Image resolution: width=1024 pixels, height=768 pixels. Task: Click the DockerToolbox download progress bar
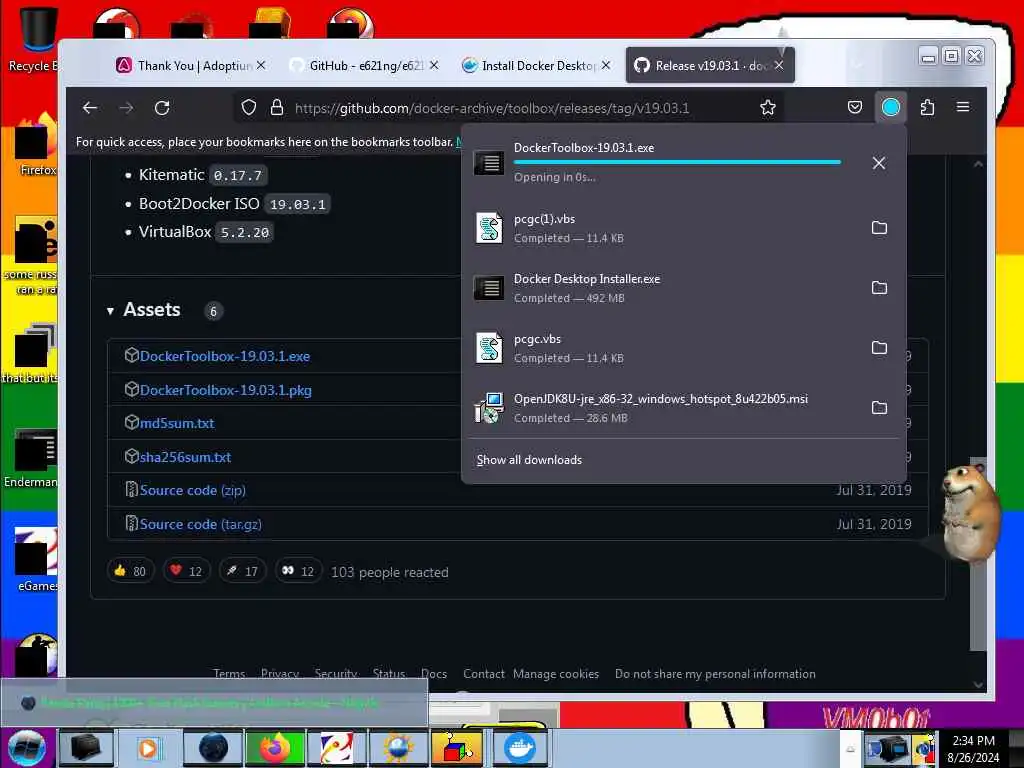coord(677,162)
